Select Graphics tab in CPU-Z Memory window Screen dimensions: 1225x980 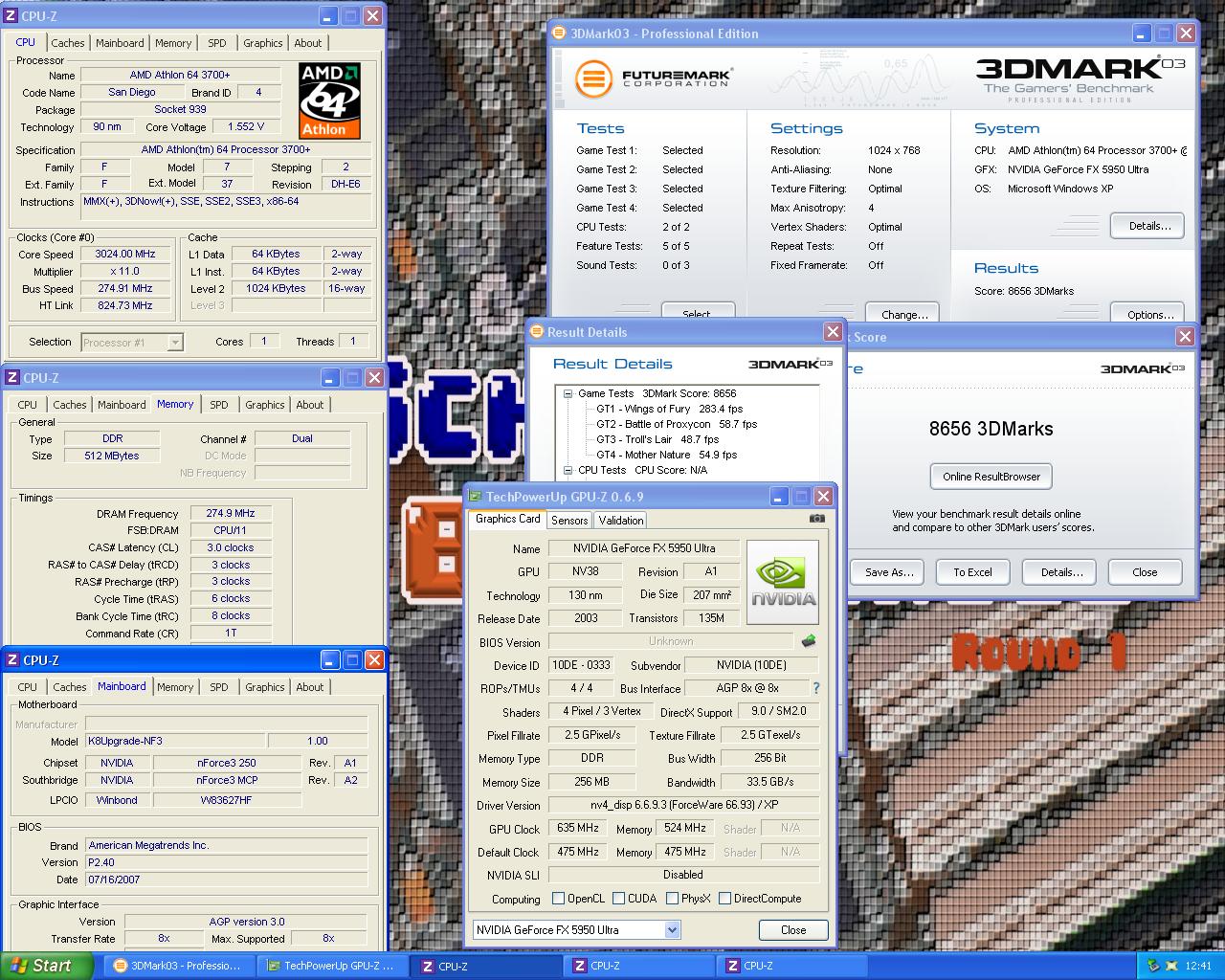(265, 405)
